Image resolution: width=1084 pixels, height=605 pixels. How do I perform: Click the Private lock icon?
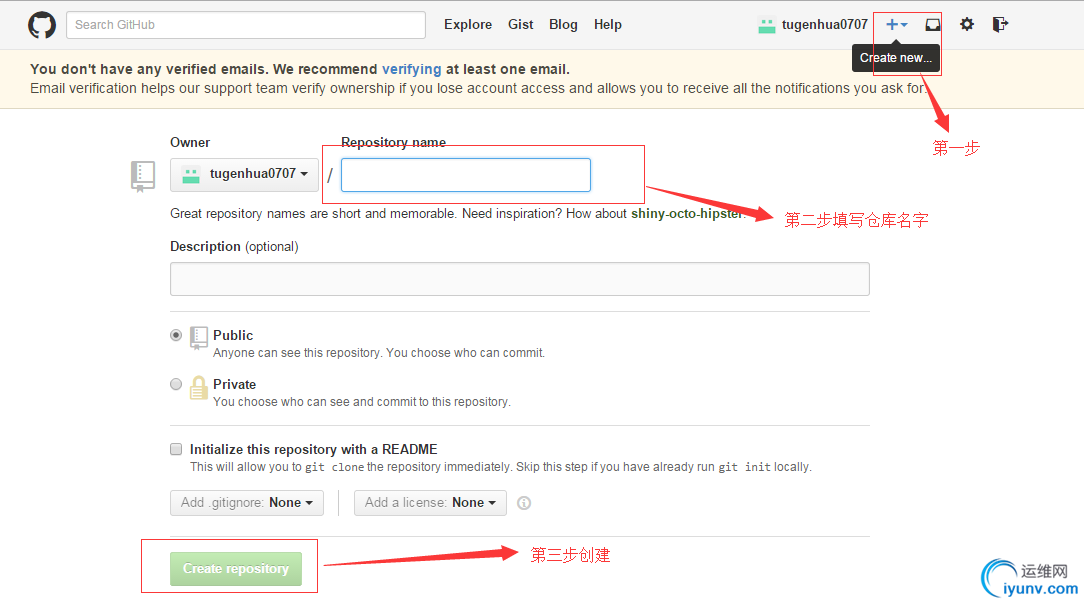198,388
